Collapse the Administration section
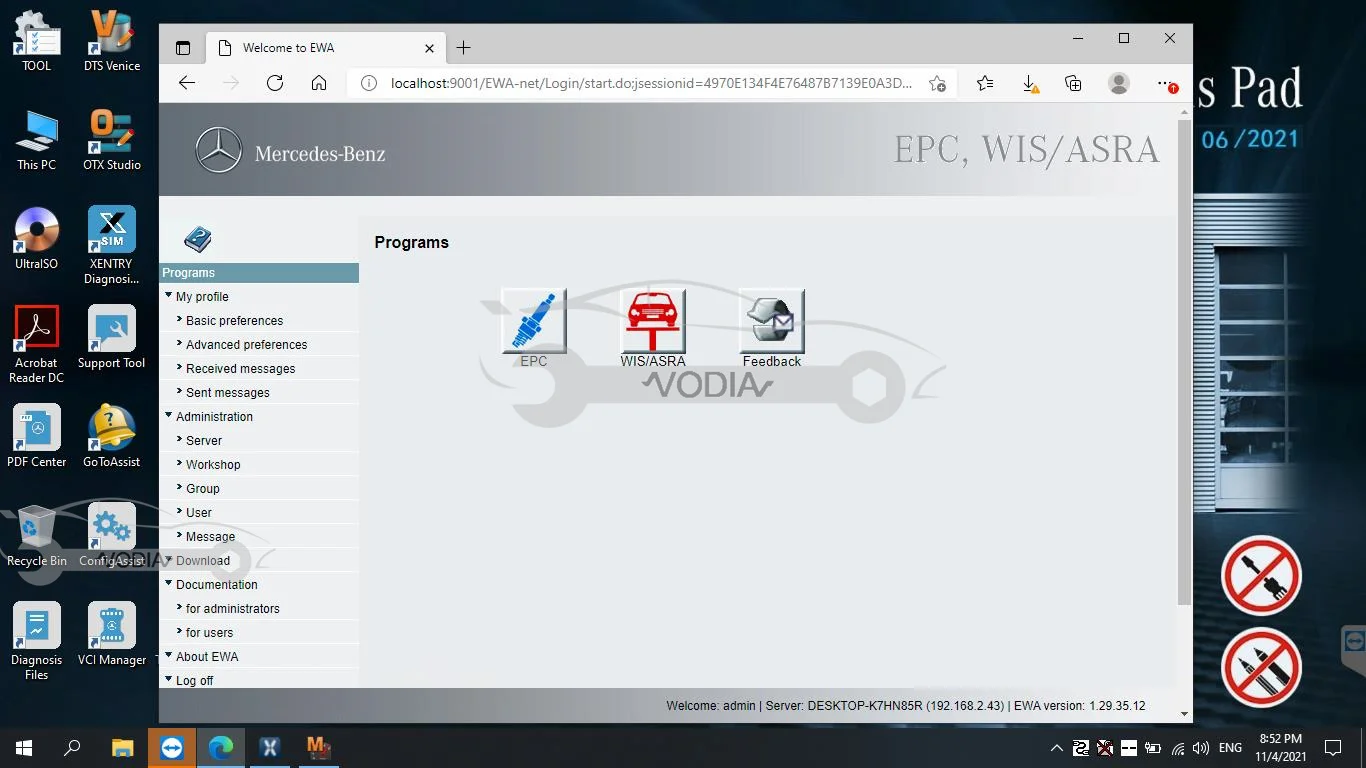 (x=168, y=415)
